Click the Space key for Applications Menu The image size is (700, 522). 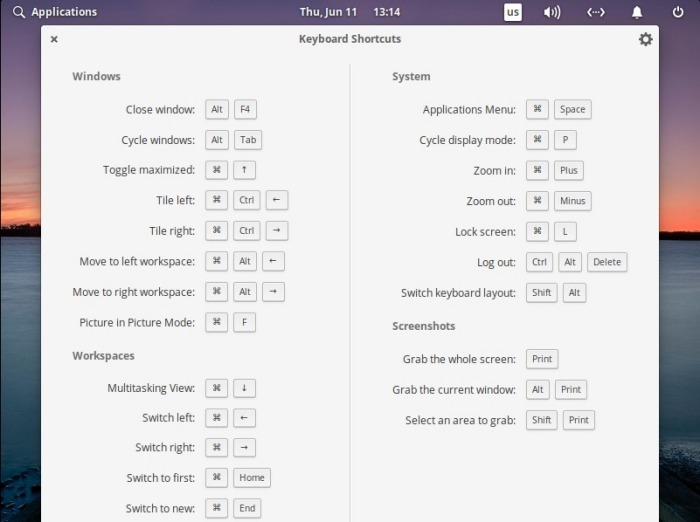tap(572, 109)
